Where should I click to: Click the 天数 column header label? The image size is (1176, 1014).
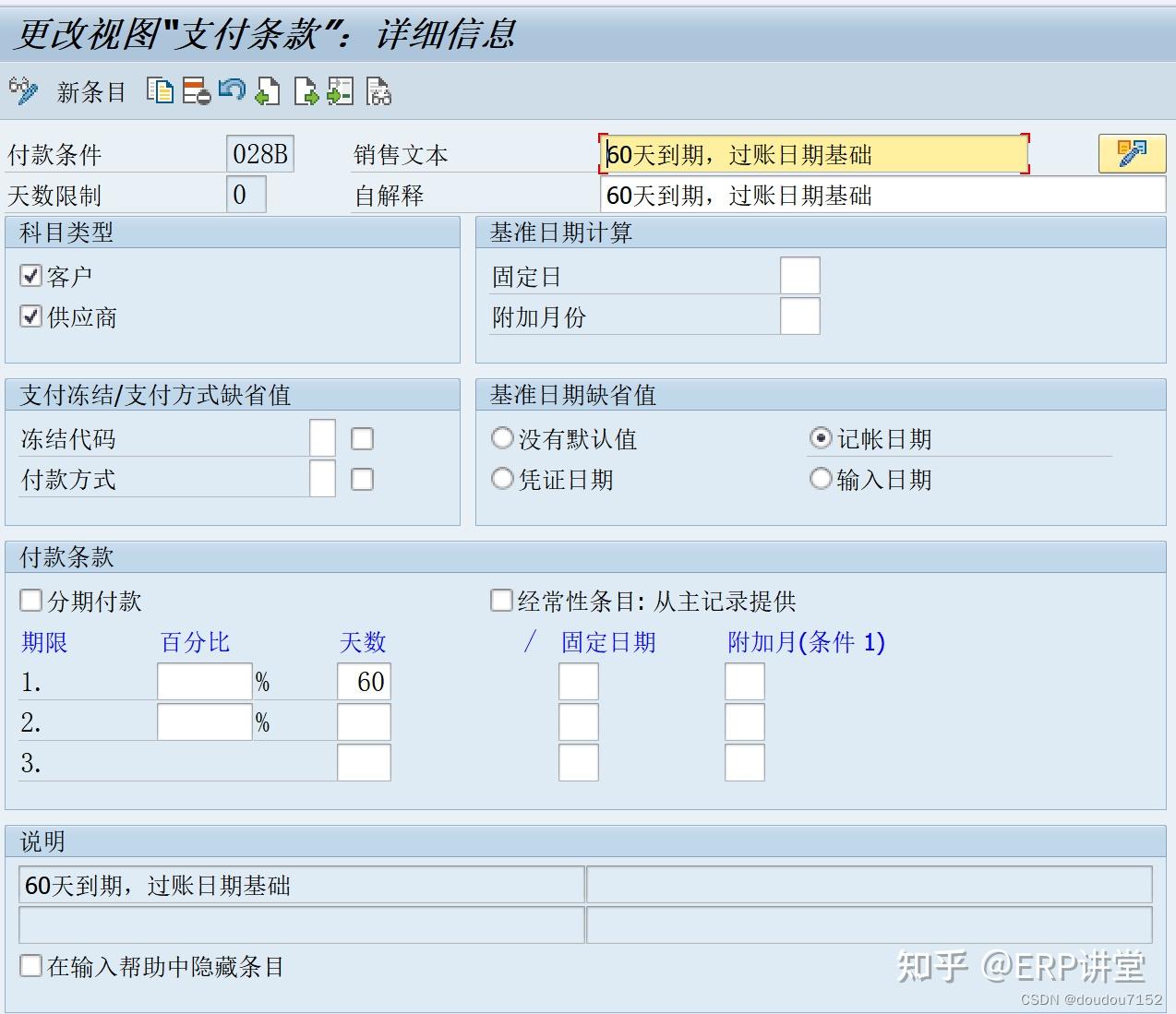tap(363, 641)
